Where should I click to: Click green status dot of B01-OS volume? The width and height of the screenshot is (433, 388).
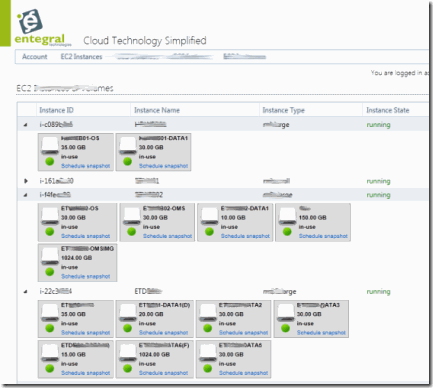point(50,162)
